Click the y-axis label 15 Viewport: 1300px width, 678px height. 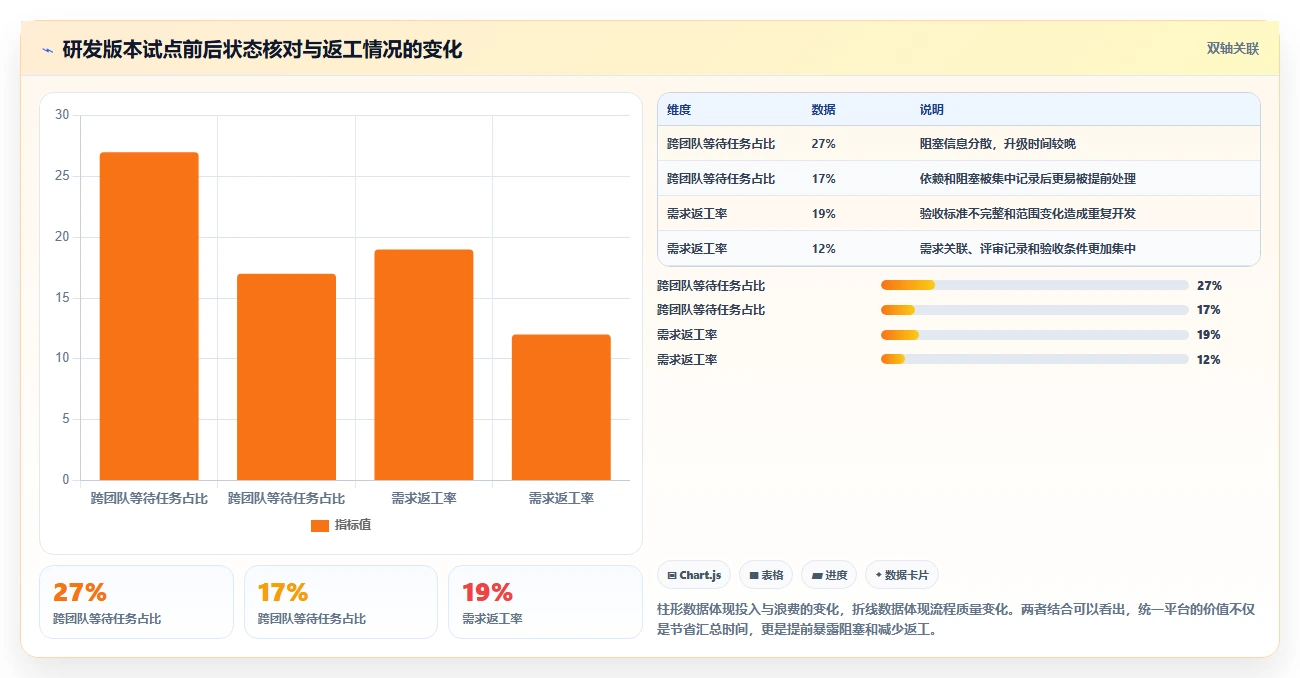click(x=62, y=298)
